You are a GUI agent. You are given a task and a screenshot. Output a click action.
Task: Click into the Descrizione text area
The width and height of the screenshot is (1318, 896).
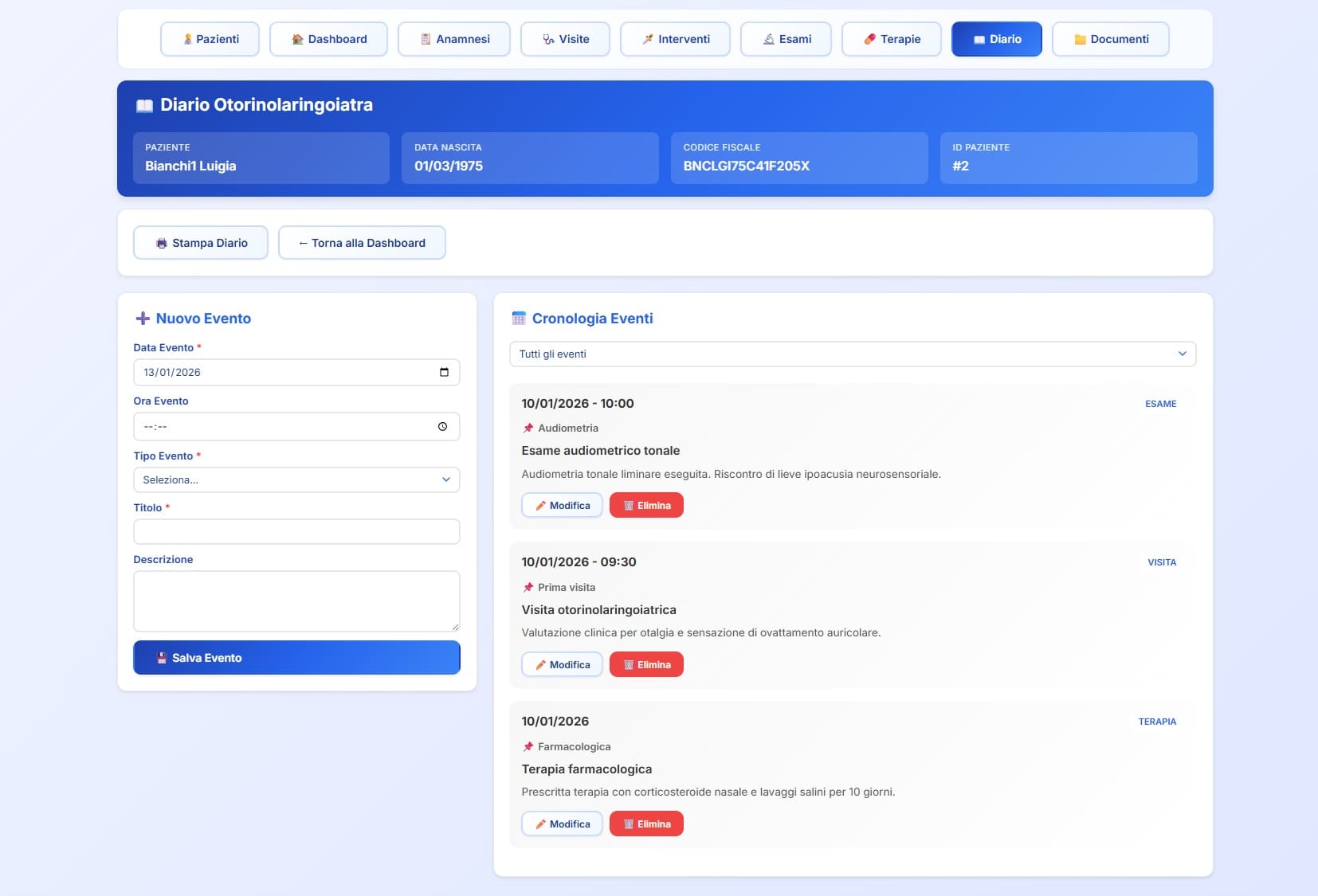296,601
